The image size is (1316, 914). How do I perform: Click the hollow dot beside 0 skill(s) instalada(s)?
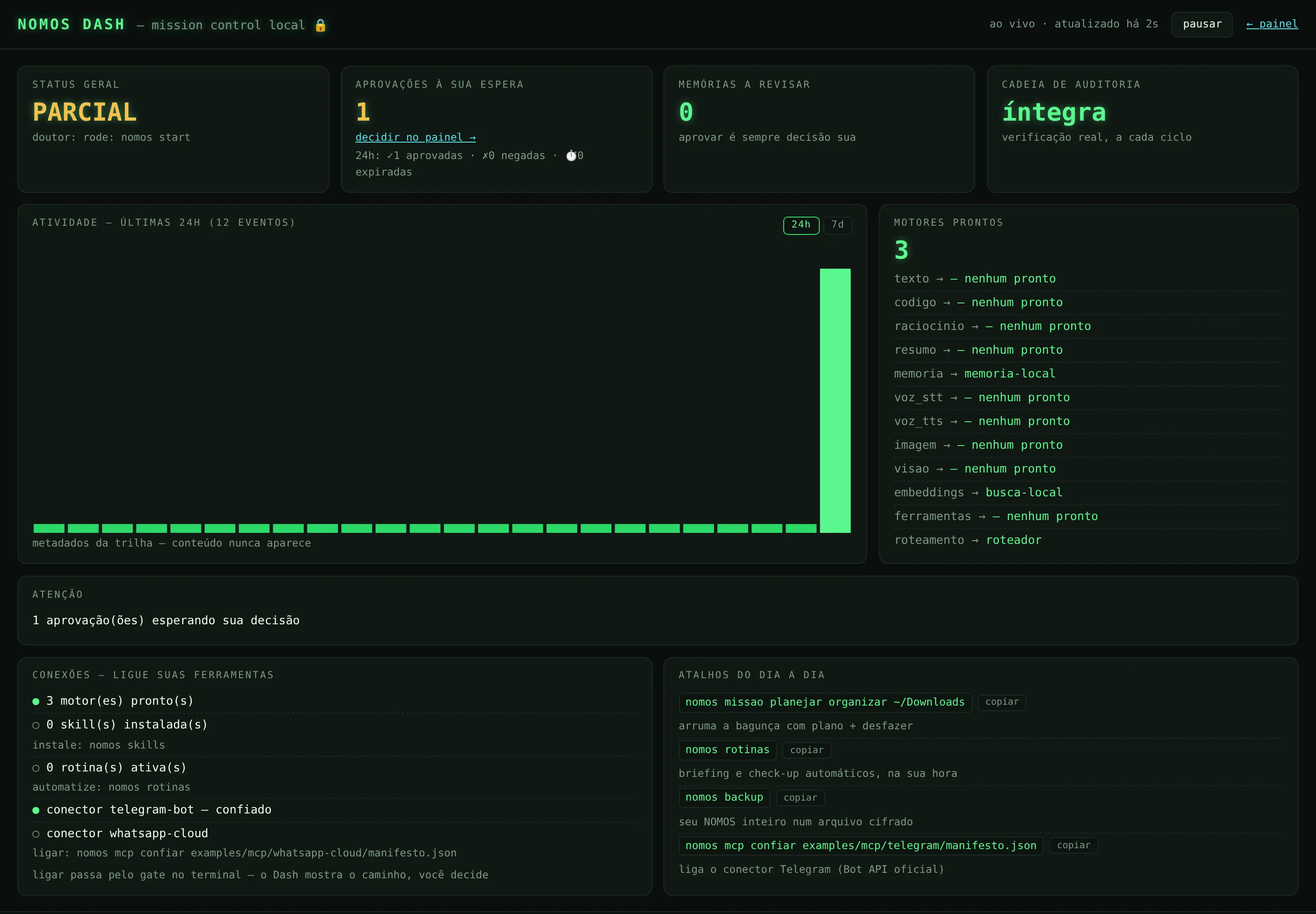point(36,725)
